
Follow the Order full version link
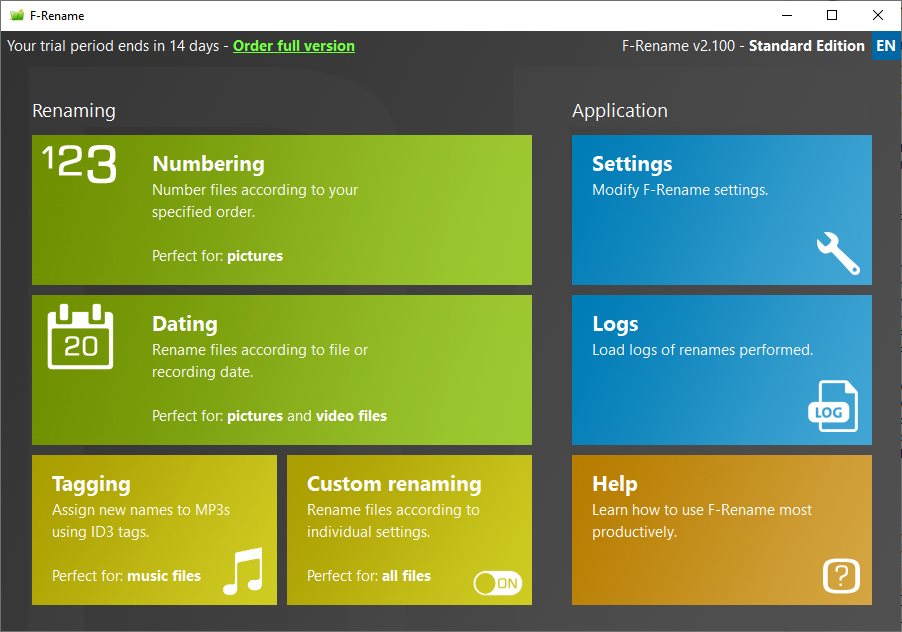tap(293, 46)
